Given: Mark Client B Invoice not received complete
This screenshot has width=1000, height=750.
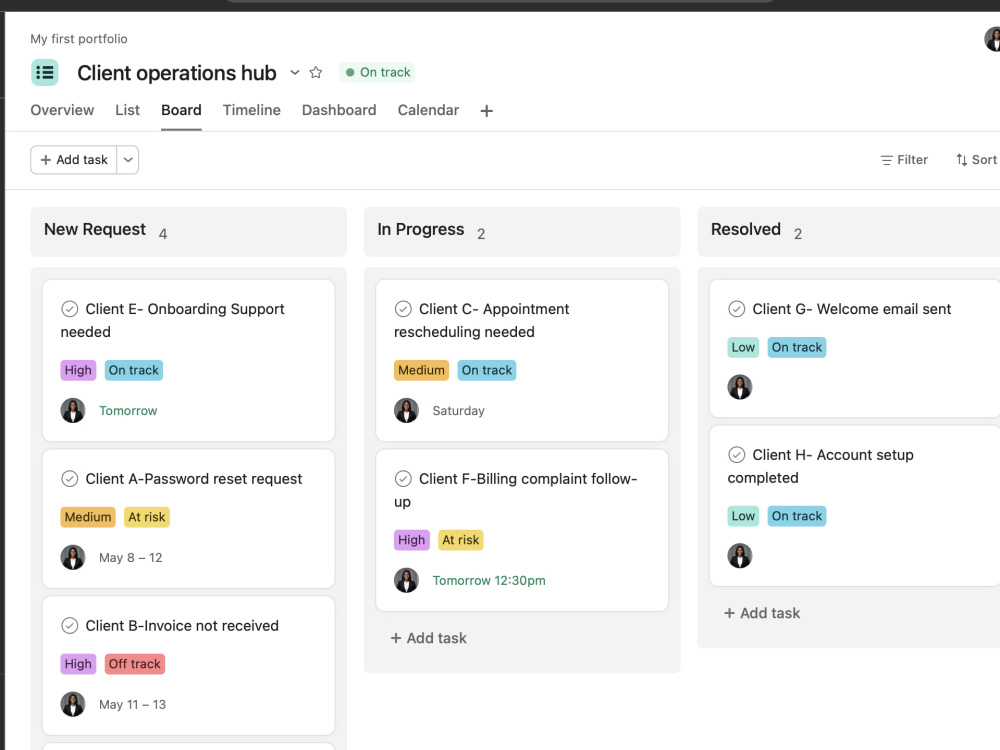Looking at the screenshot, I should (70, 626).
